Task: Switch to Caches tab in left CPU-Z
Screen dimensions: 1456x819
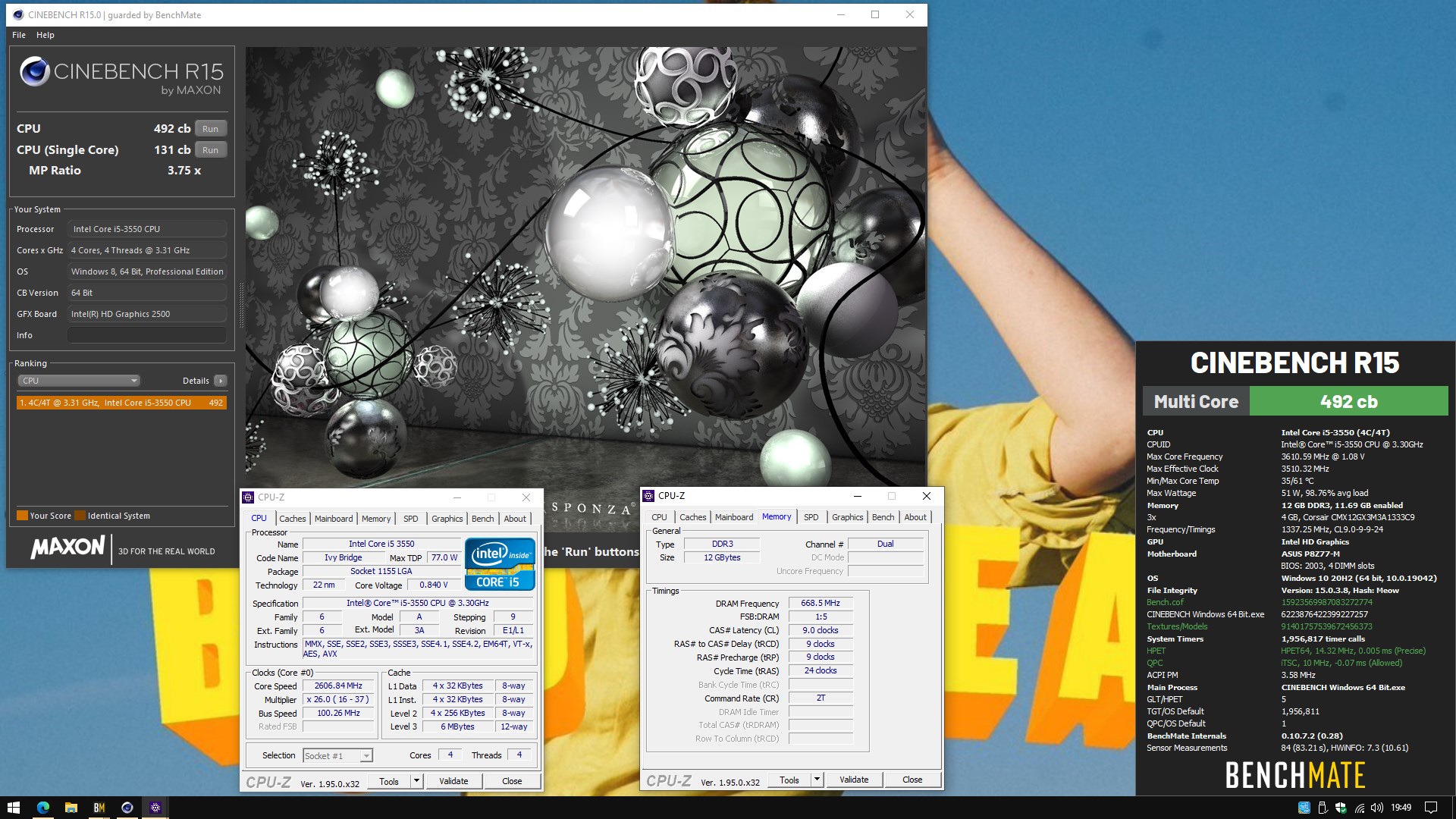Action: point(292,519)
